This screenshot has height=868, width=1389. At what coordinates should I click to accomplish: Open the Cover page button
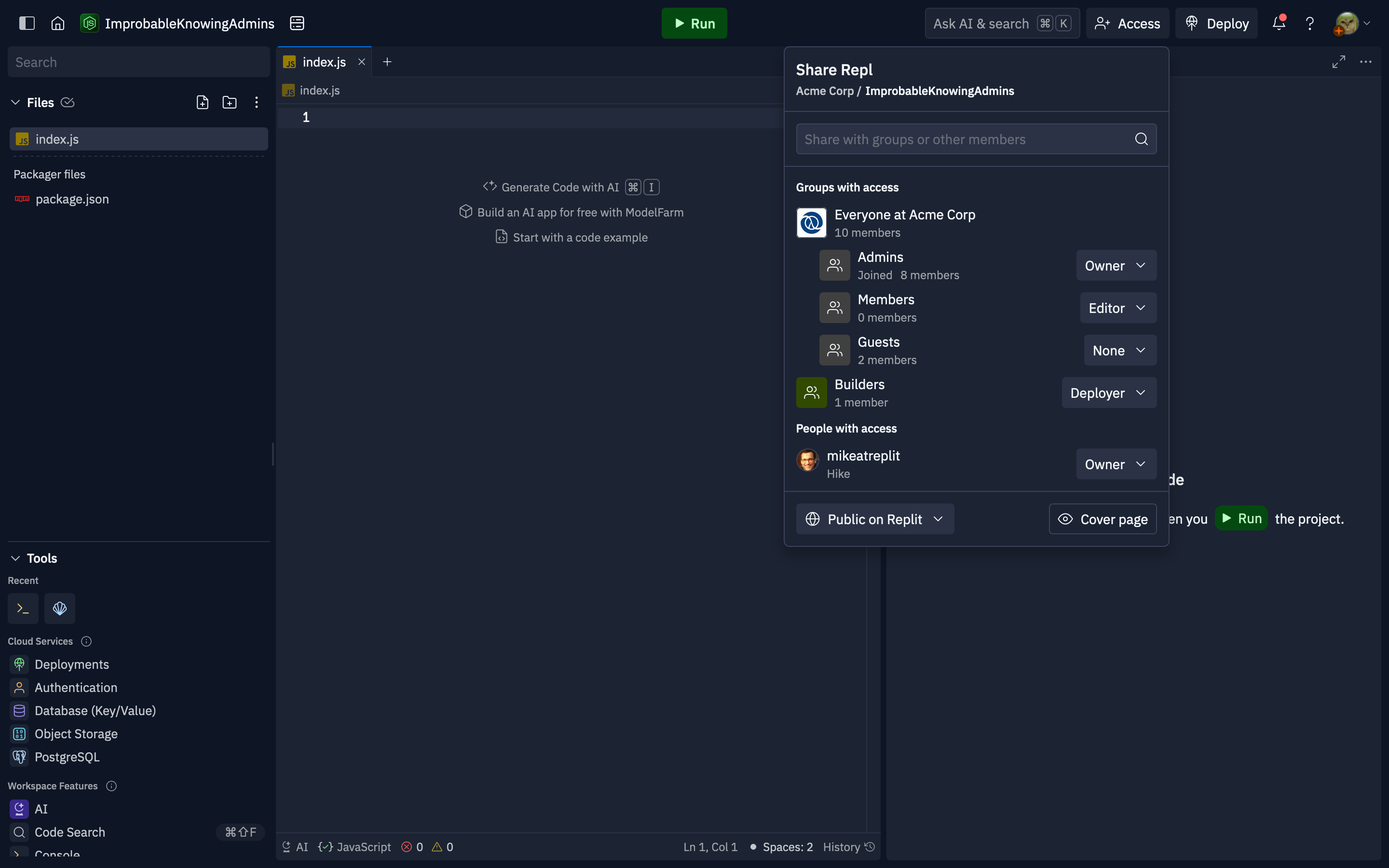[1103, 519]
